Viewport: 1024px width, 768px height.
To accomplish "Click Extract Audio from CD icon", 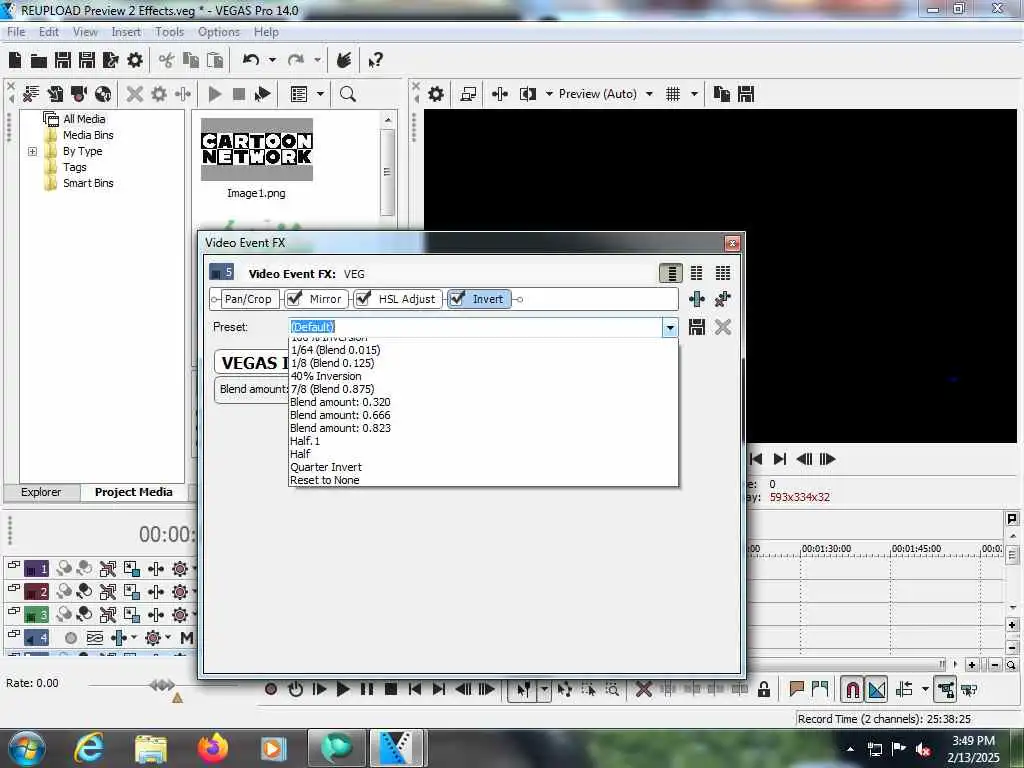I will tap(103, 94).
